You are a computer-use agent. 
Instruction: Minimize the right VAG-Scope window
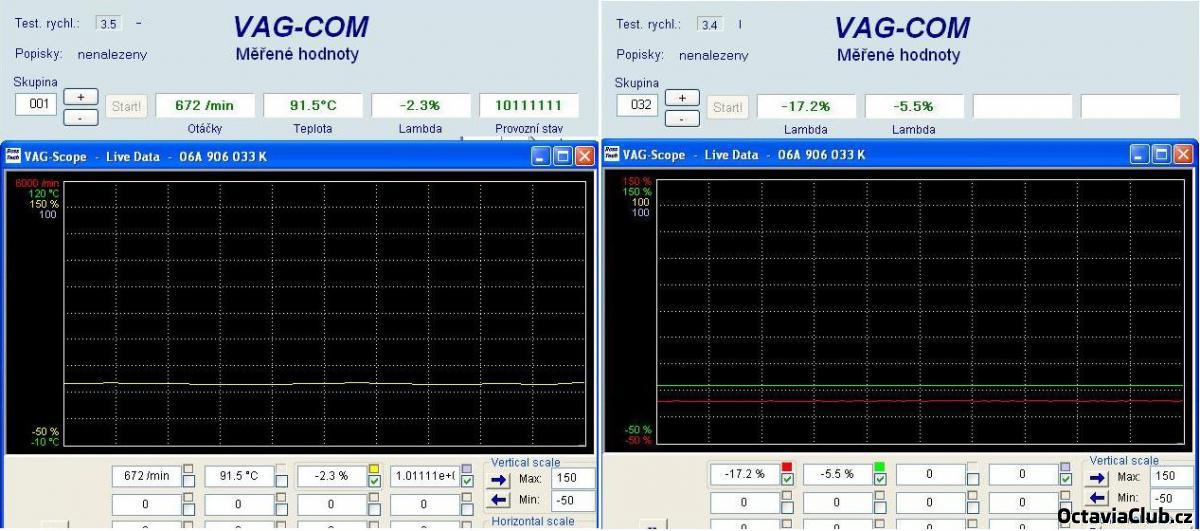click(1141, 155)
